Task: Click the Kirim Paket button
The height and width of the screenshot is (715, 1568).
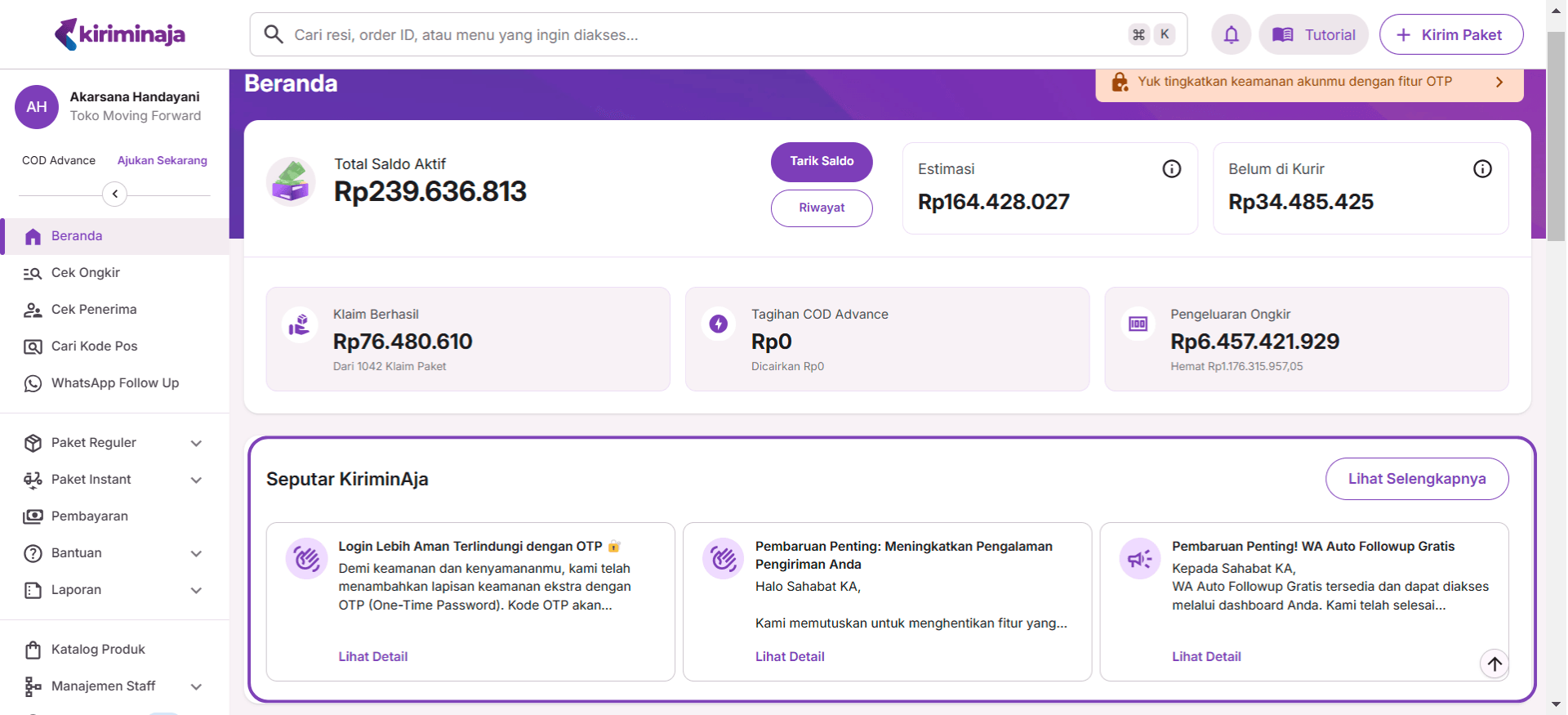Action: (x=1450, y=34)
